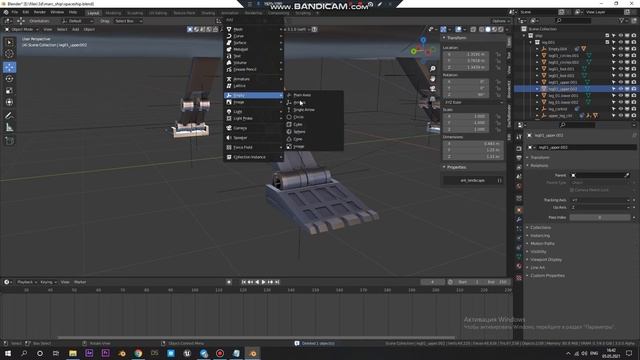
Task: Expand the Motion Paths panel
Action: 542,244
